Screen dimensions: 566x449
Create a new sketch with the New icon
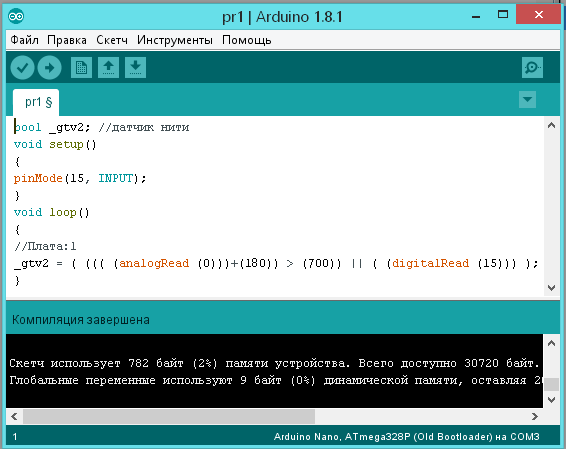(x=81, y=67)
